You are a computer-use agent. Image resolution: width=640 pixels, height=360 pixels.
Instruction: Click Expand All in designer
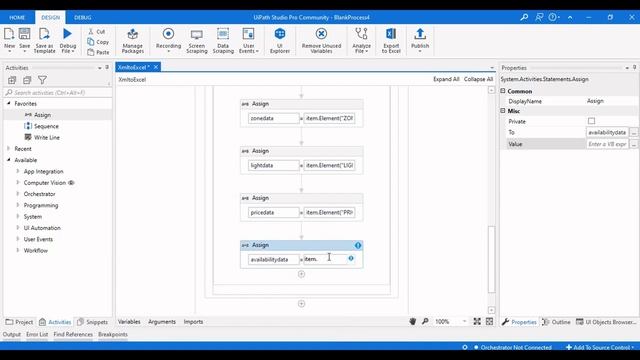(446, 79)
